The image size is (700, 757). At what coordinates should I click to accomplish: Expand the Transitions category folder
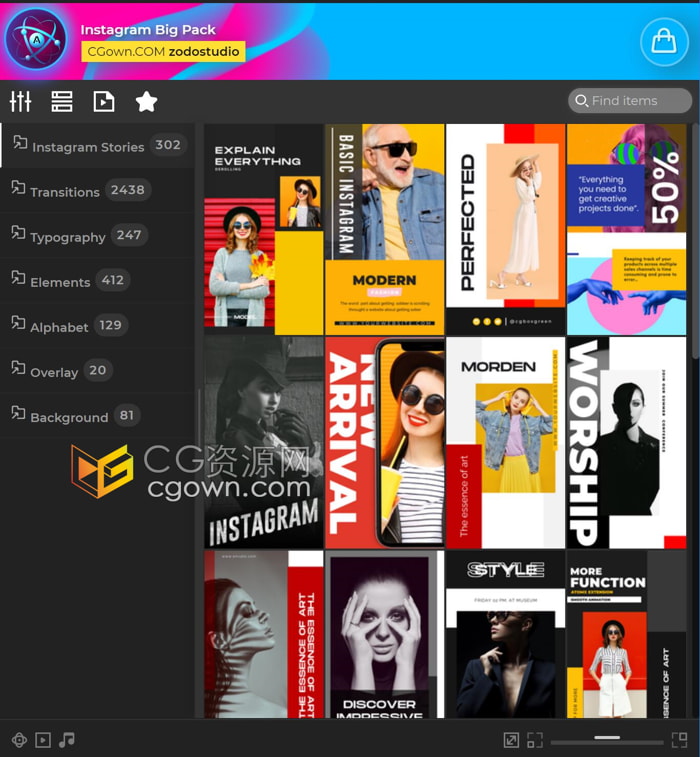[65, 191]
